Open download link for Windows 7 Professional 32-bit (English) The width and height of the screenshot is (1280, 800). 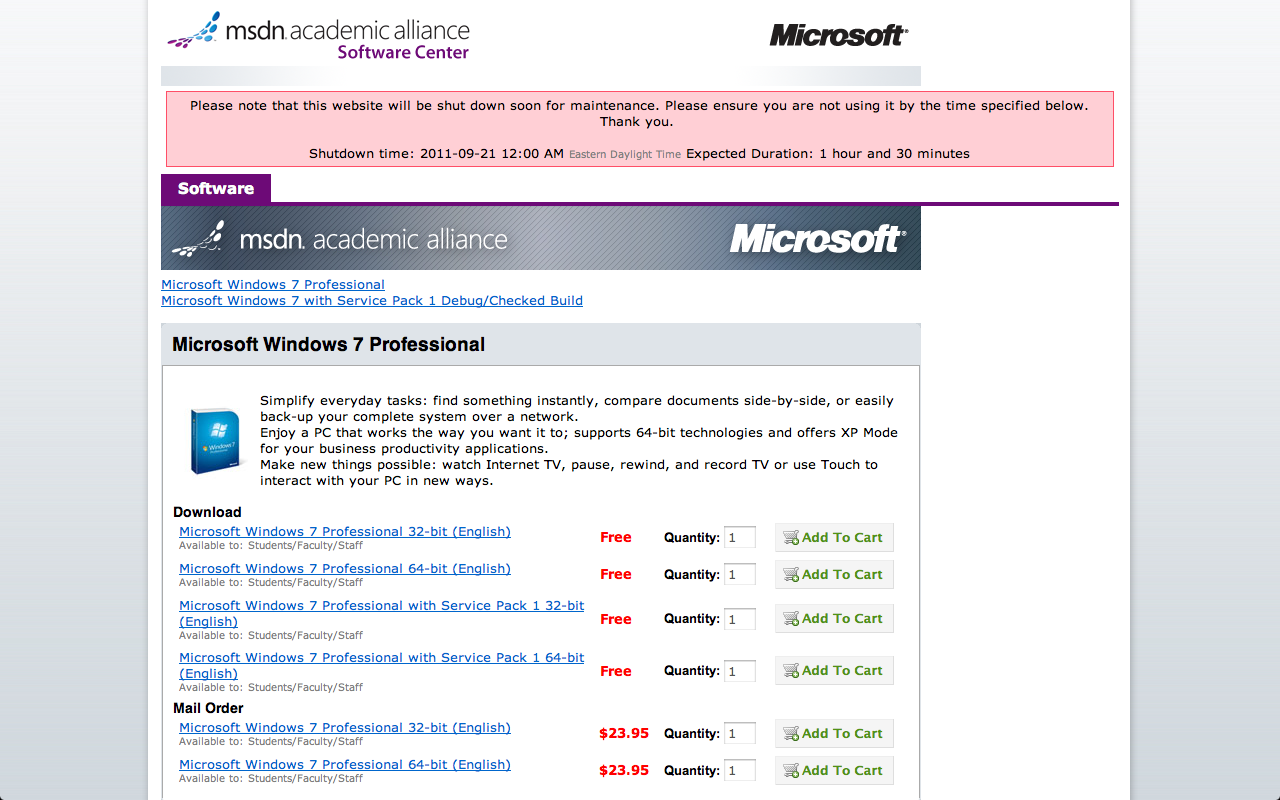click(x=345, y=532)
